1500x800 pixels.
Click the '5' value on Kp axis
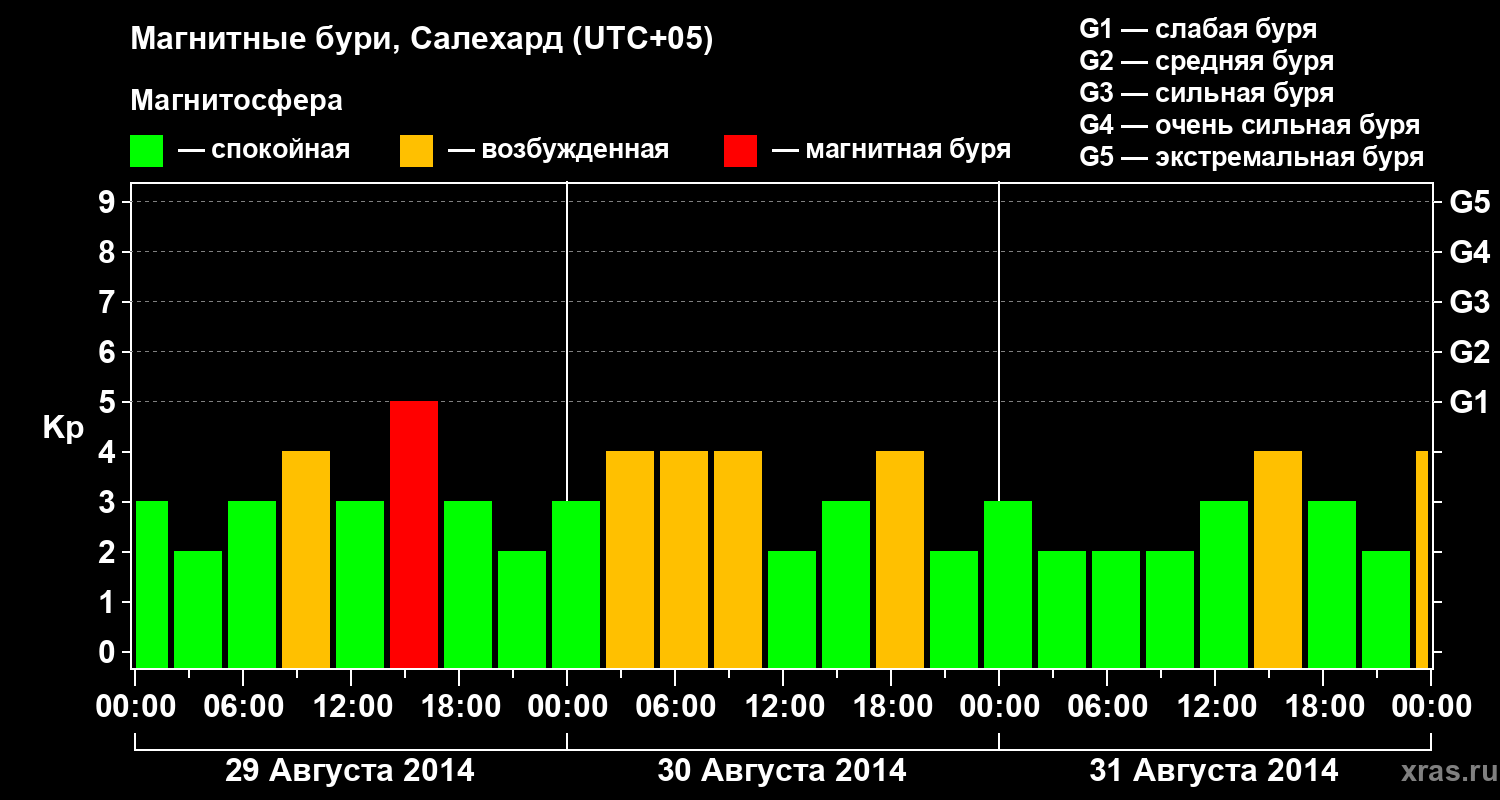(109, 402)
